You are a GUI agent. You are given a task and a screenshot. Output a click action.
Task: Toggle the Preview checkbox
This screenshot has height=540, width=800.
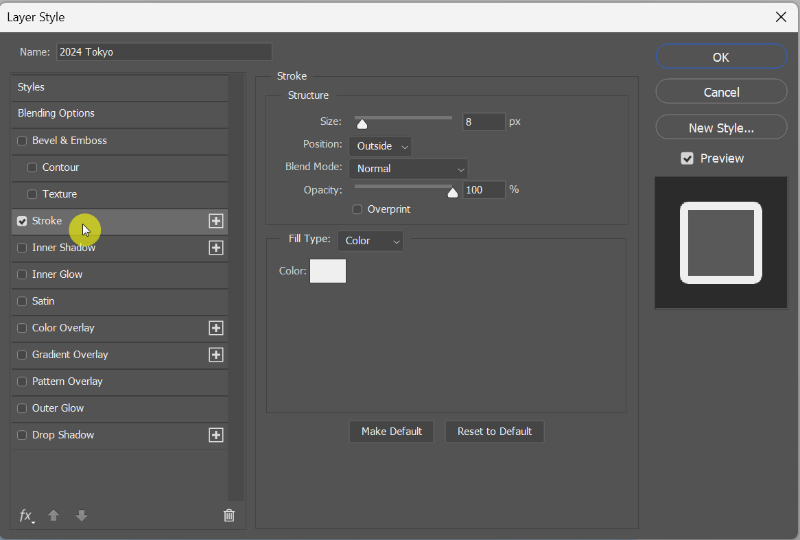(687, 159)
